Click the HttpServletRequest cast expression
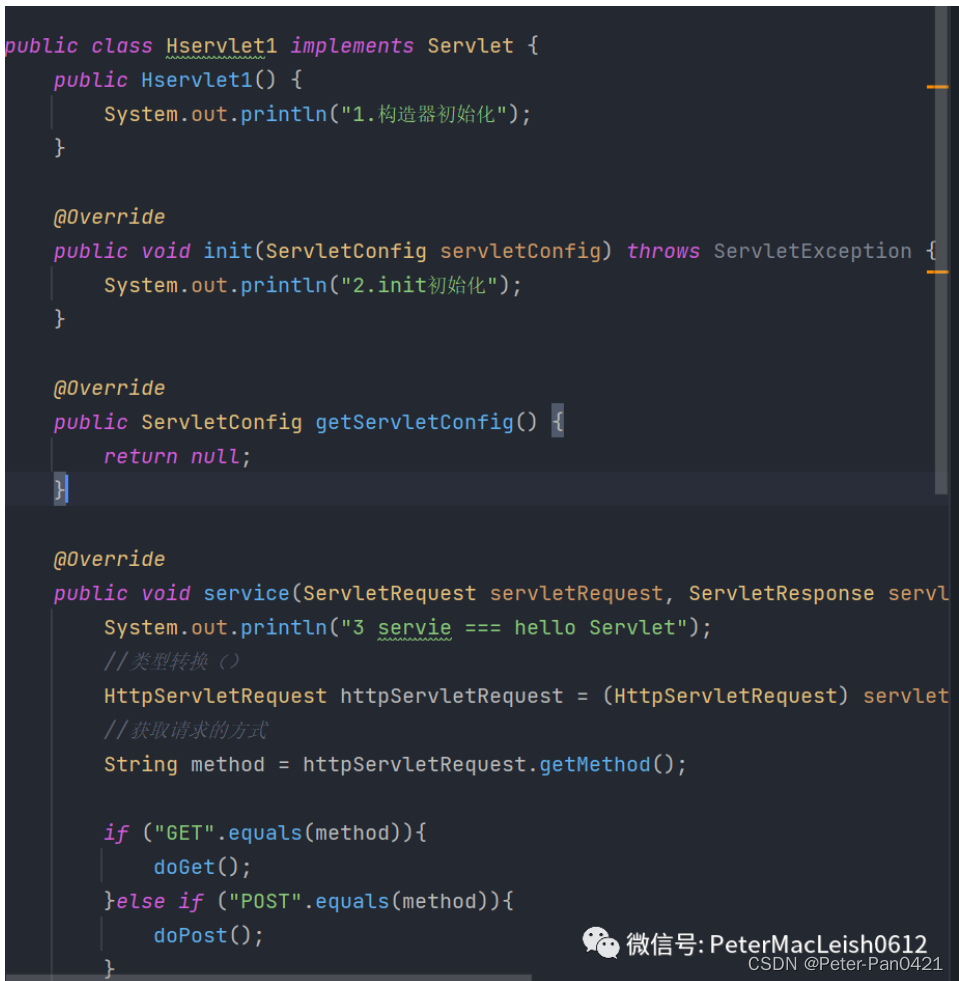Viewport: 959px width, 981px height. (726, 696)
